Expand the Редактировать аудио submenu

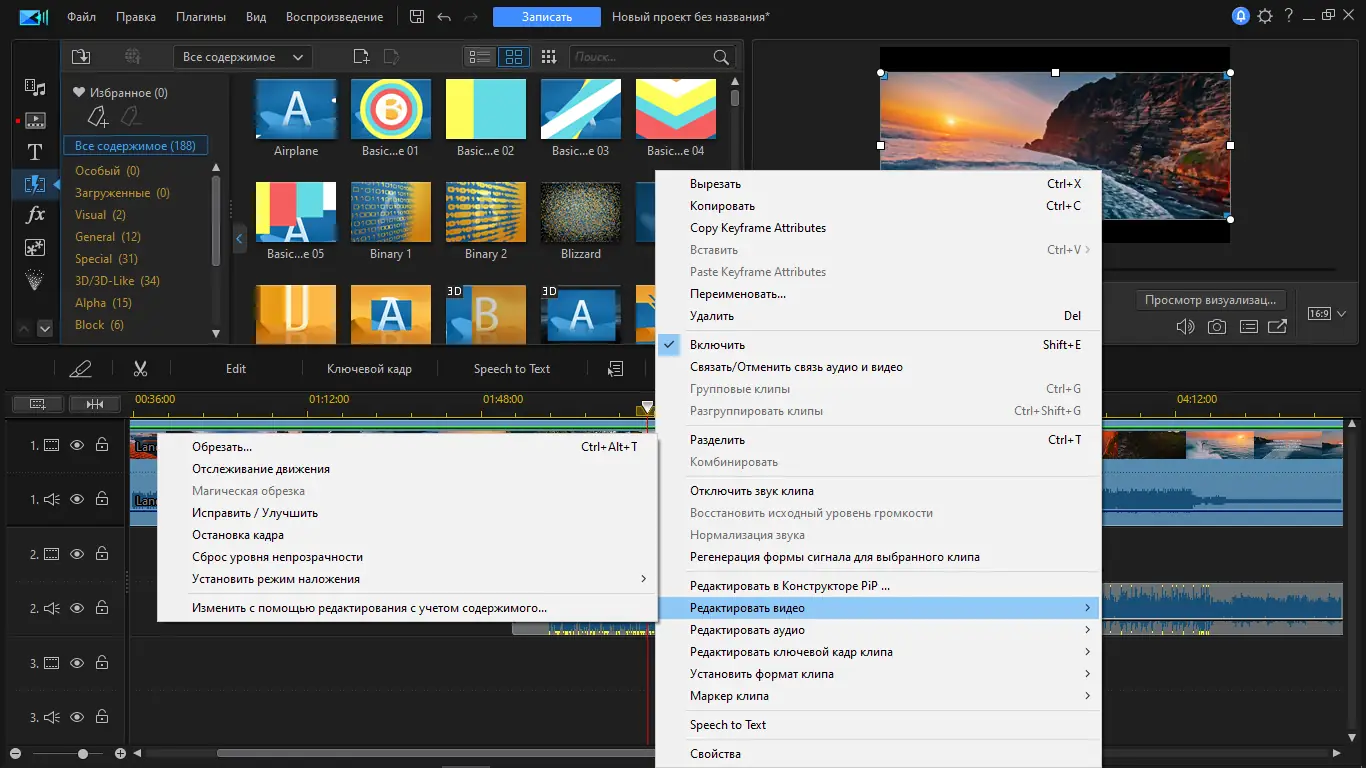(x=878, y=630)
